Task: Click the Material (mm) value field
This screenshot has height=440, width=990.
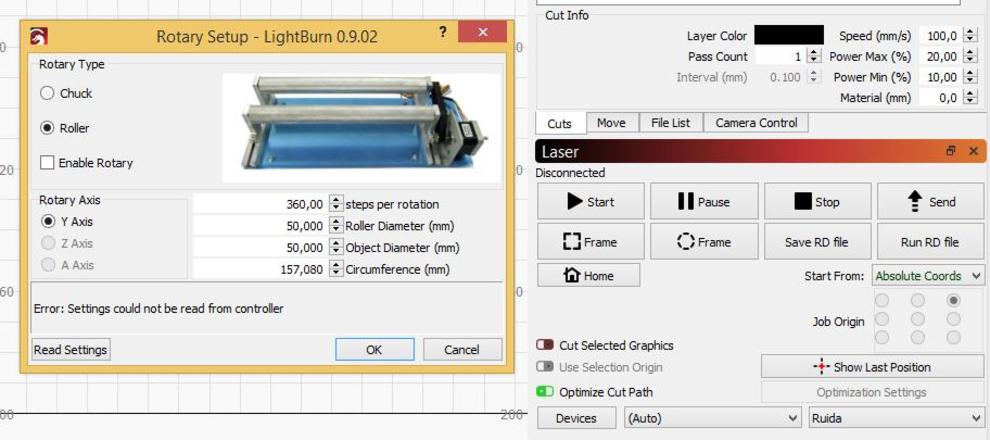Action: 941,98
